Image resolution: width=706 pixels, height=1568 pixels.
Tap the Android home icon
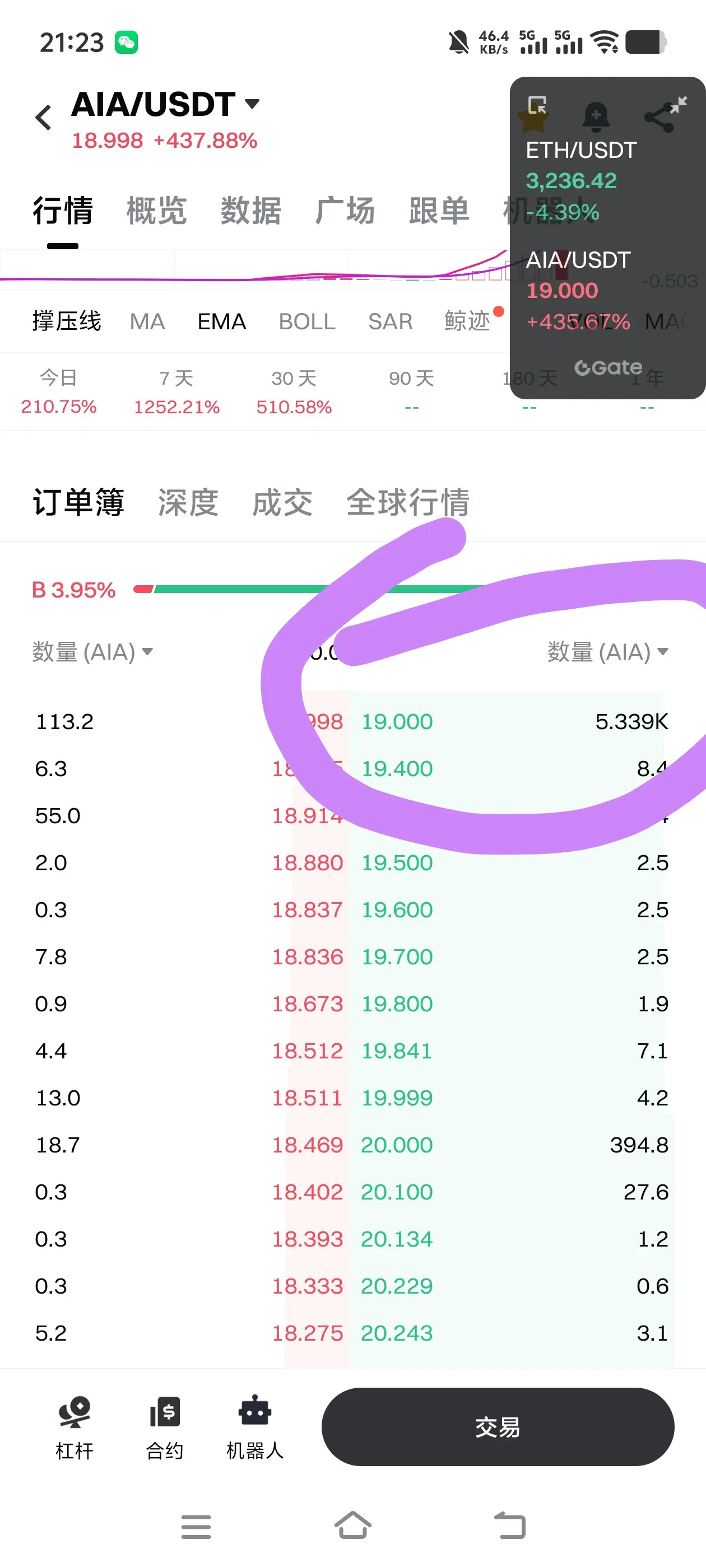click(x=352, y=1525)
